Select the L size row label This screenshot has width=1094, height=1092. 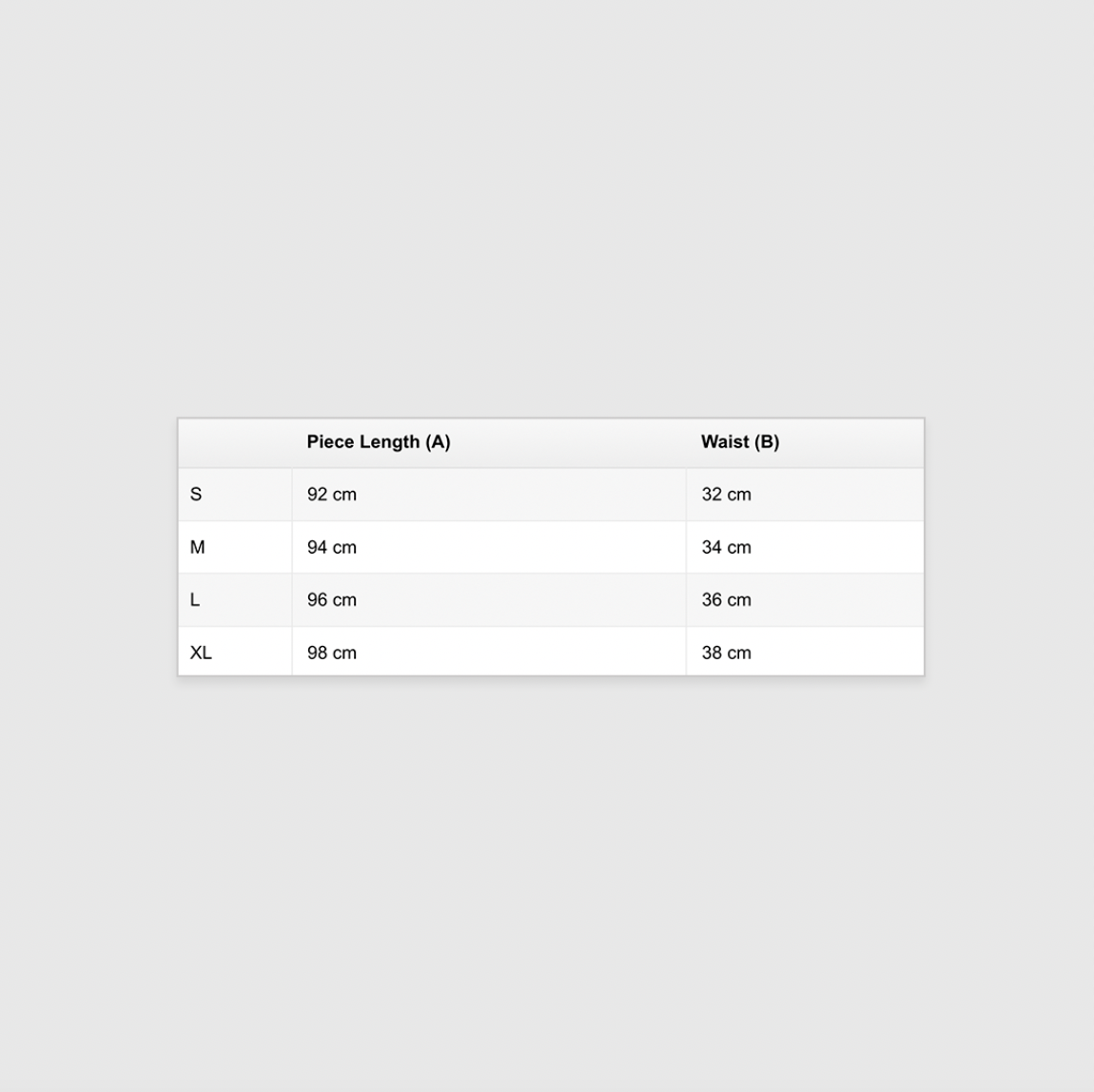195,600
